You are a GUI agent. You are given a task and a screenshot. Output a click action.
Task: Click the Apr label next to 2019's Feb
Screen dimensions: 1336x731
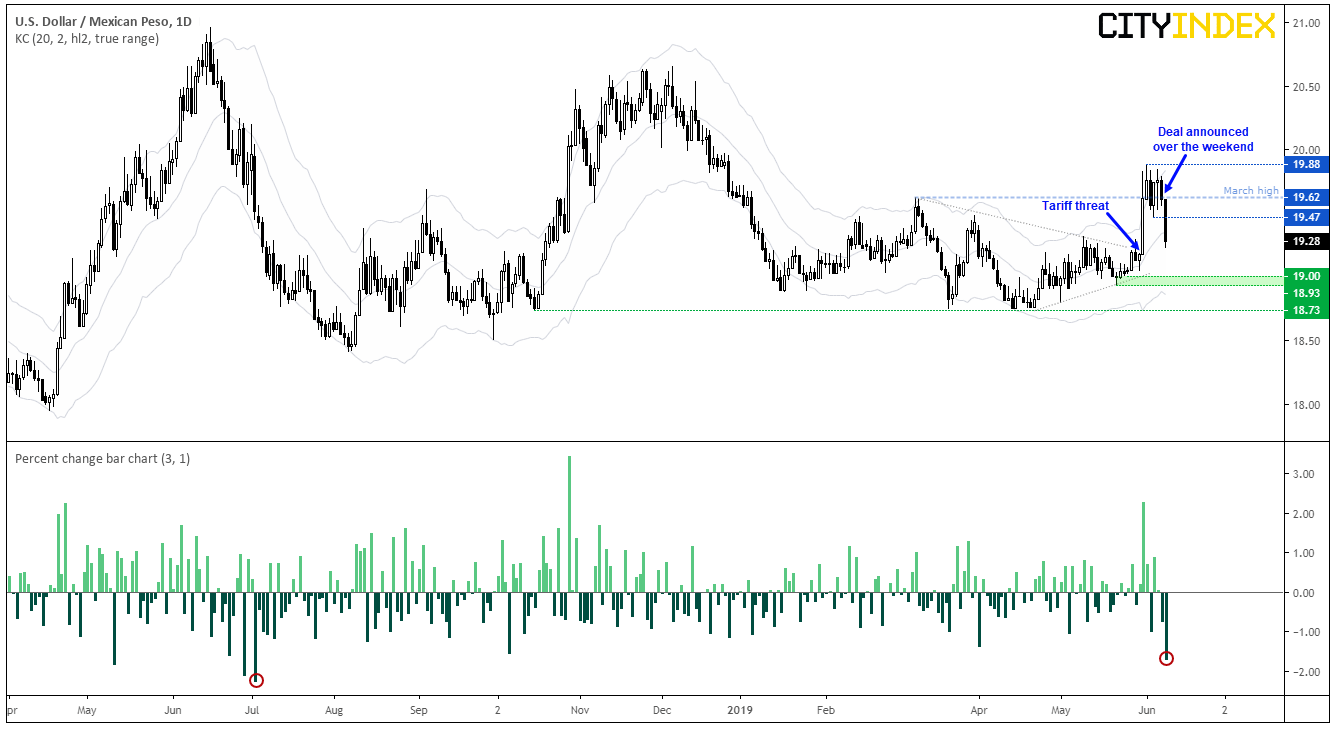pos(978,708)
